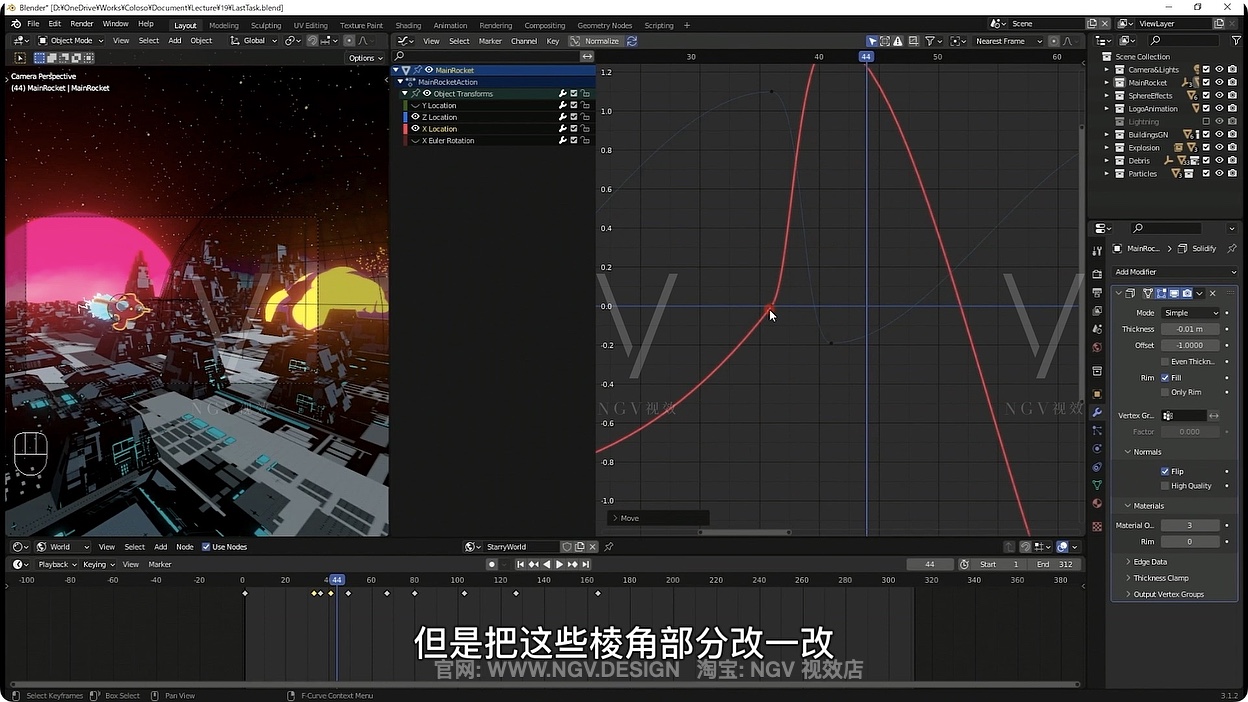
Task: Toggle proportional editing in graph editor
Action: 1054,41
